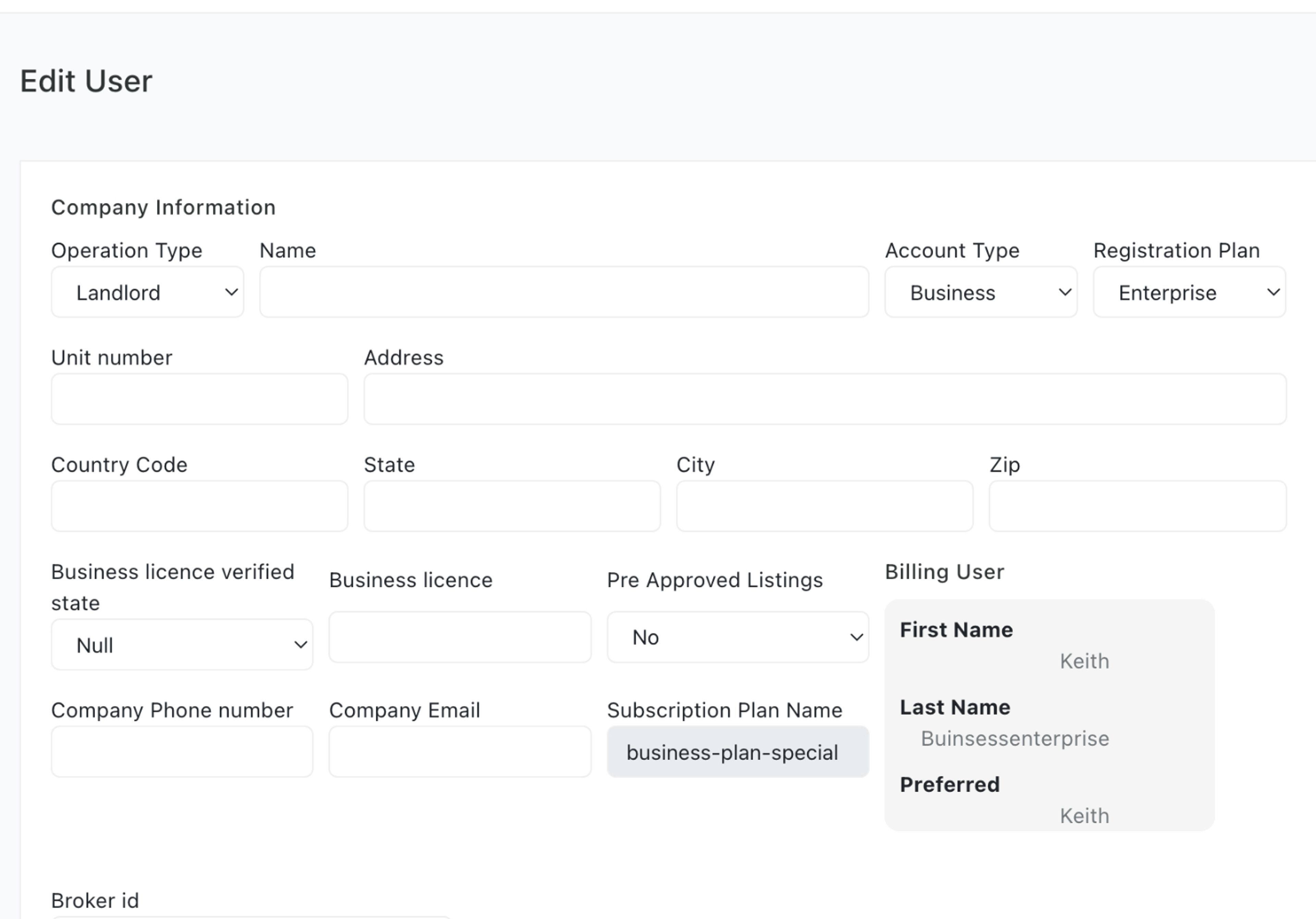Click the Preferred name Keith value
1316x919 pixels.
pos(1084,815)
